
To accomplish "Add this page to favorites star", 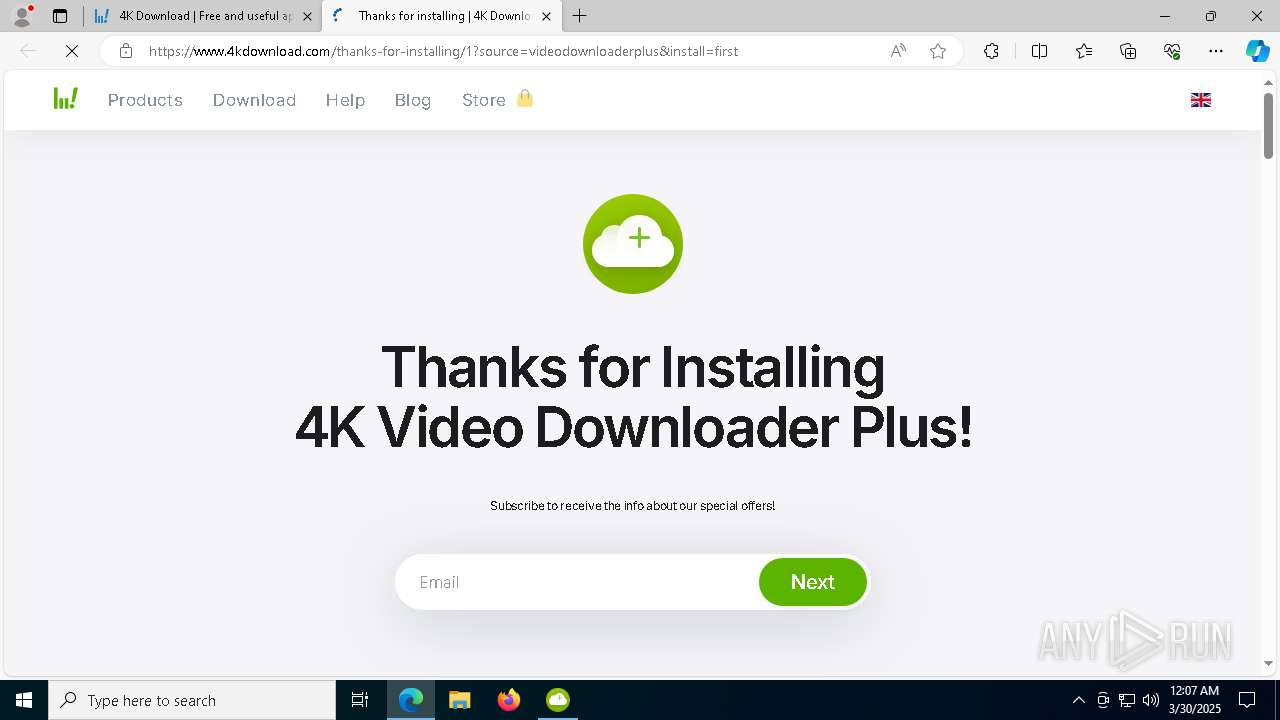I will click(x=938, y=51).
